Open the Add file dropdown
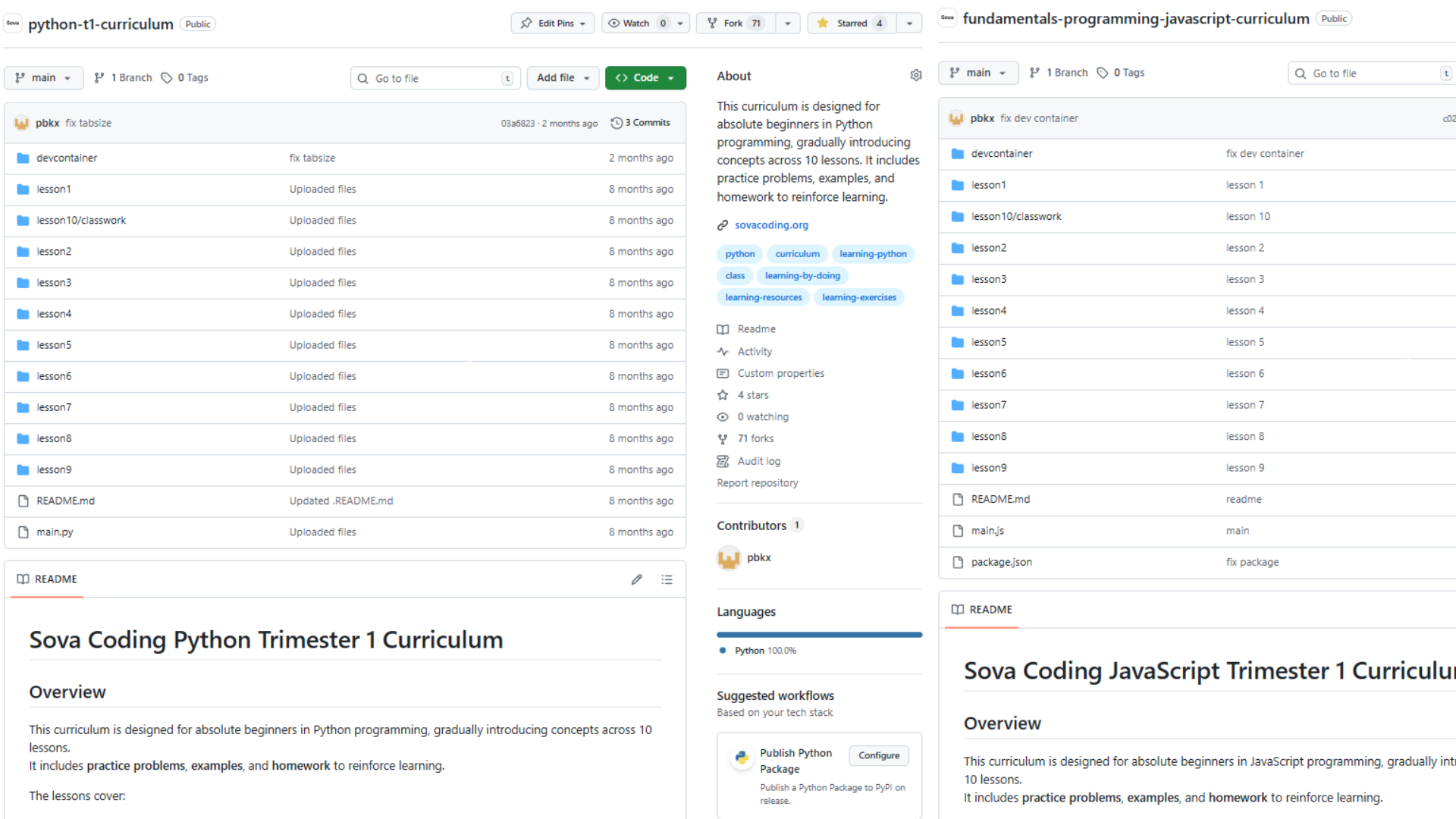The image size is (1456, 819). (562, 77)
